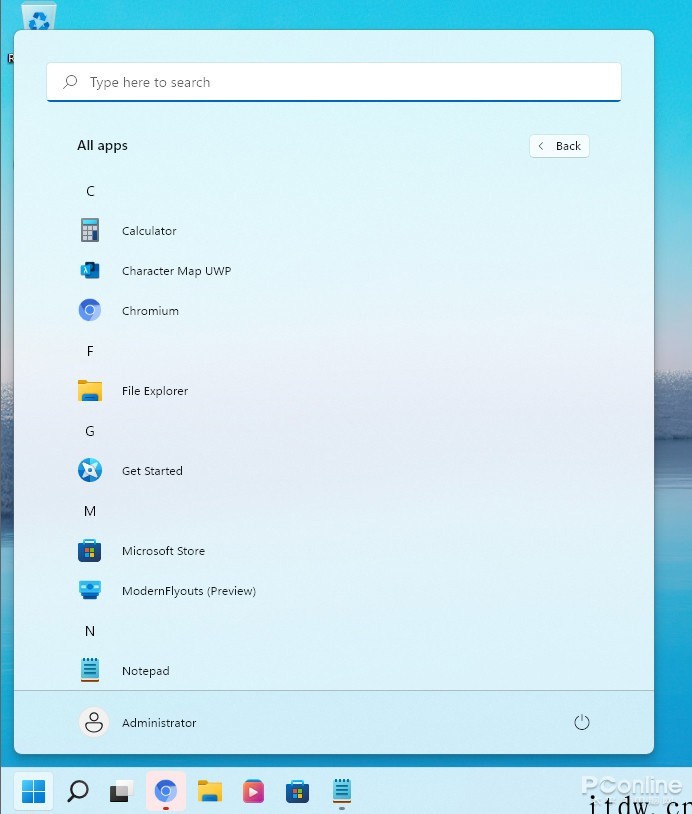The width and height of the screenshot is (692, 814).
Task: Select the File Explorer text label
Action: click(155, 391)
